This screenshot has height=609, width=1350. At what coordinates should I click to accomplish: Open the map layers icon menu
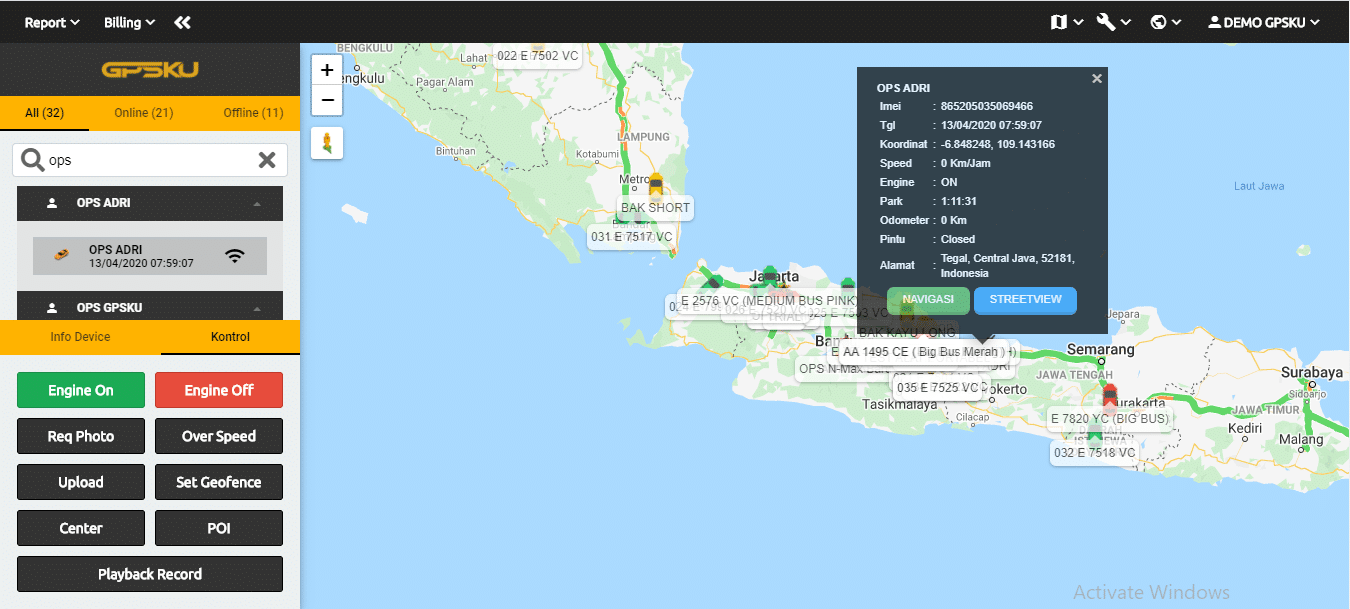1066,22
